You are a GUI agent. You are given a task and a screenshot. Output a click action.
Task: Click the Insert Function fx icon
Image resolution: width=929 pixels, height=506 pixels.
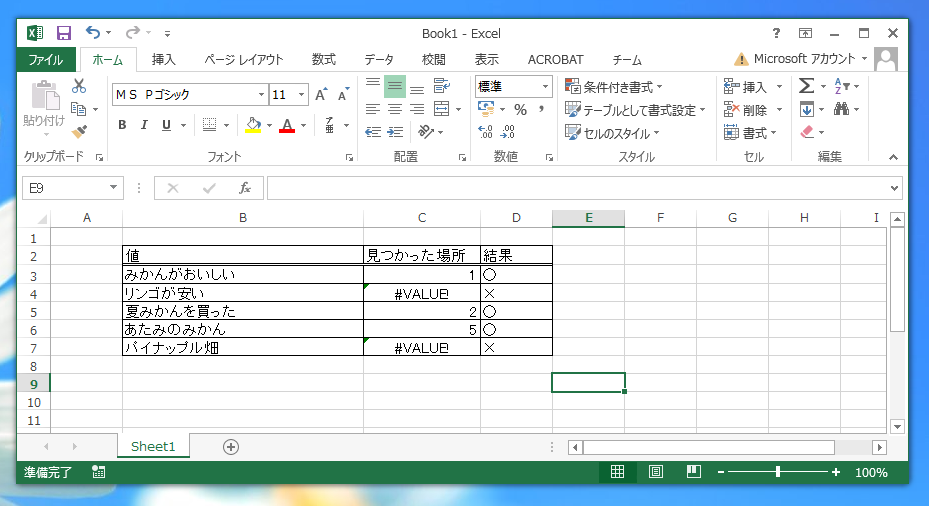[x=245, y=188]
